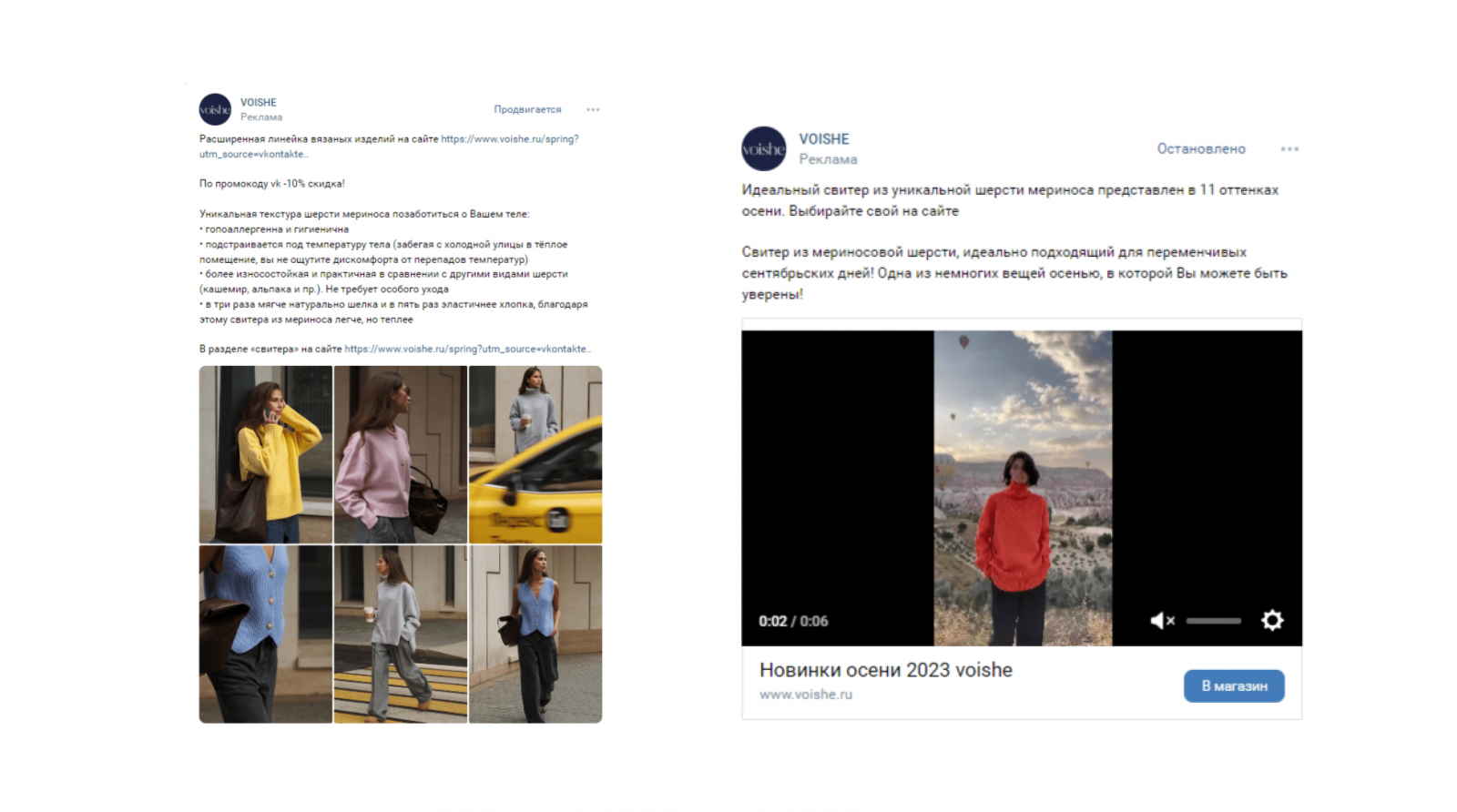Open the blue vest close-up photo
1457x812 pixels.
click(266, 634)
